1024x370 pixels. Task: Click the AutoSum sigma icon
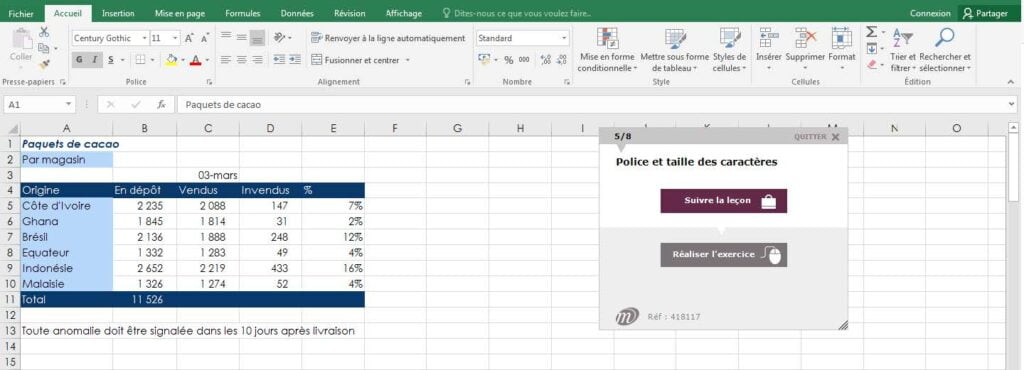coord(871,32)
